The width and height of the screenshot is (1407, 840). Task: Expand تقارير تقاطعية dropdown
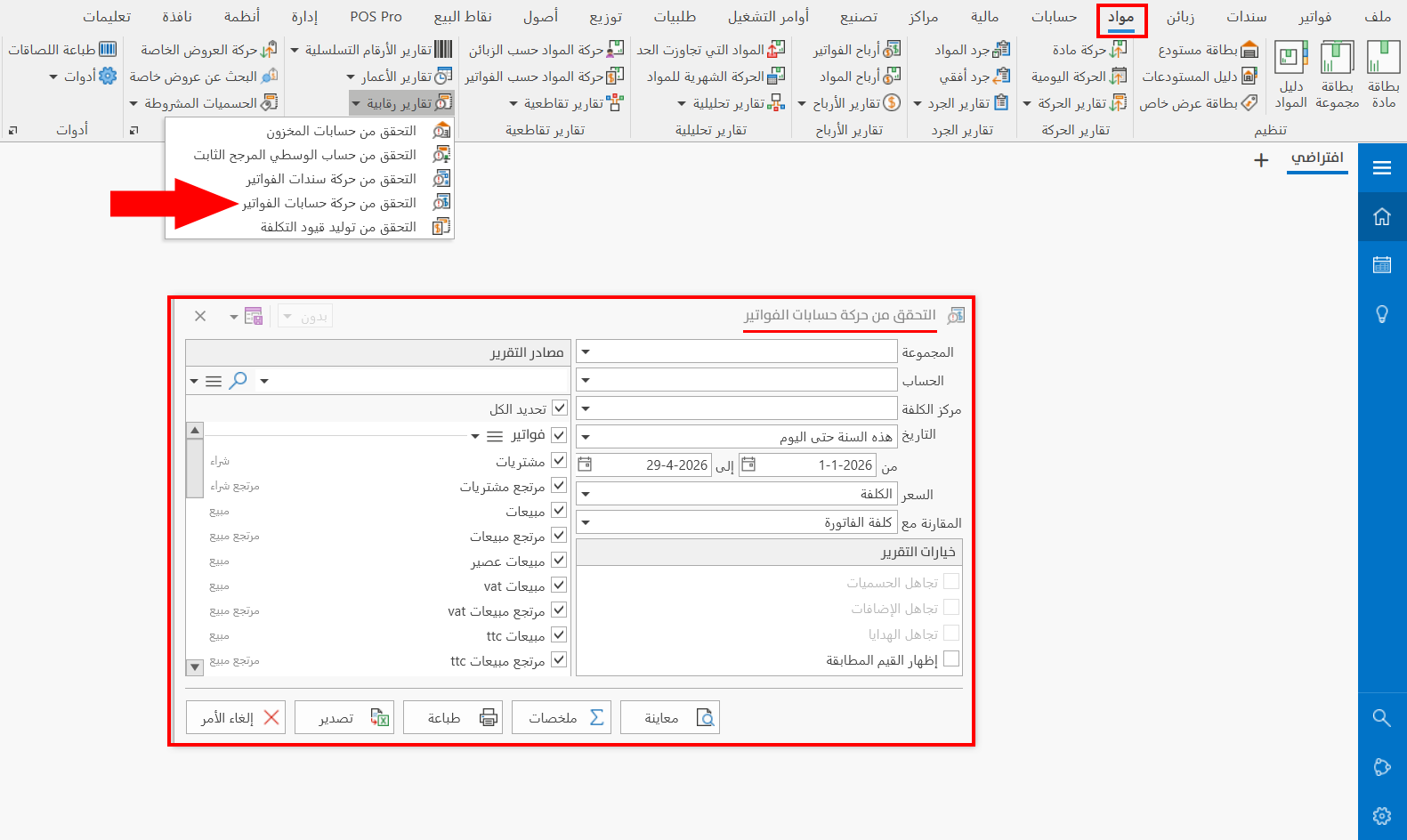[566, 103]
